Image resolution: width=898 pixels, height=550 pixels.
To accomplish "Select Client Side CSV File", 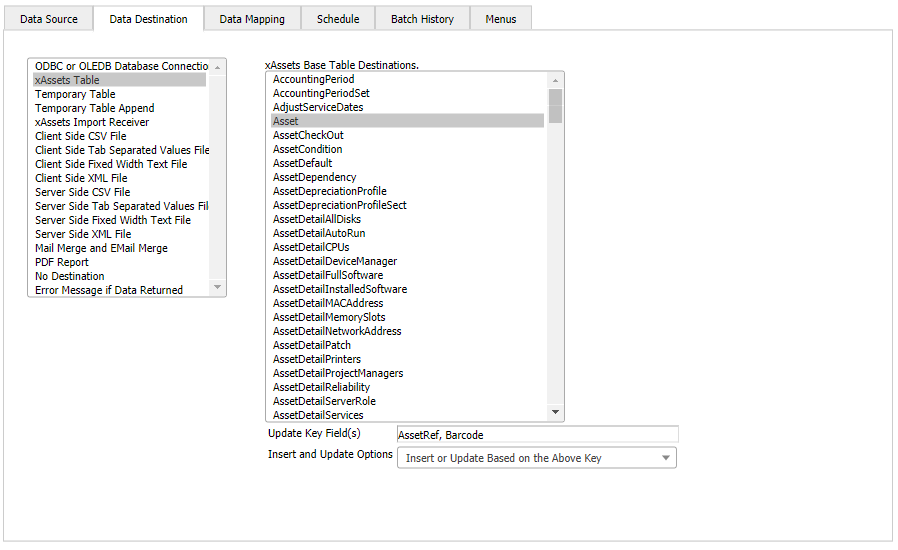I will (120, 136).
